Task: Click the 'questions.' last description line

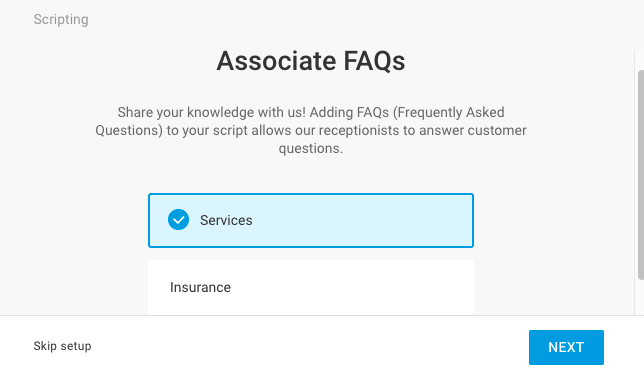Action: (311, 148)
